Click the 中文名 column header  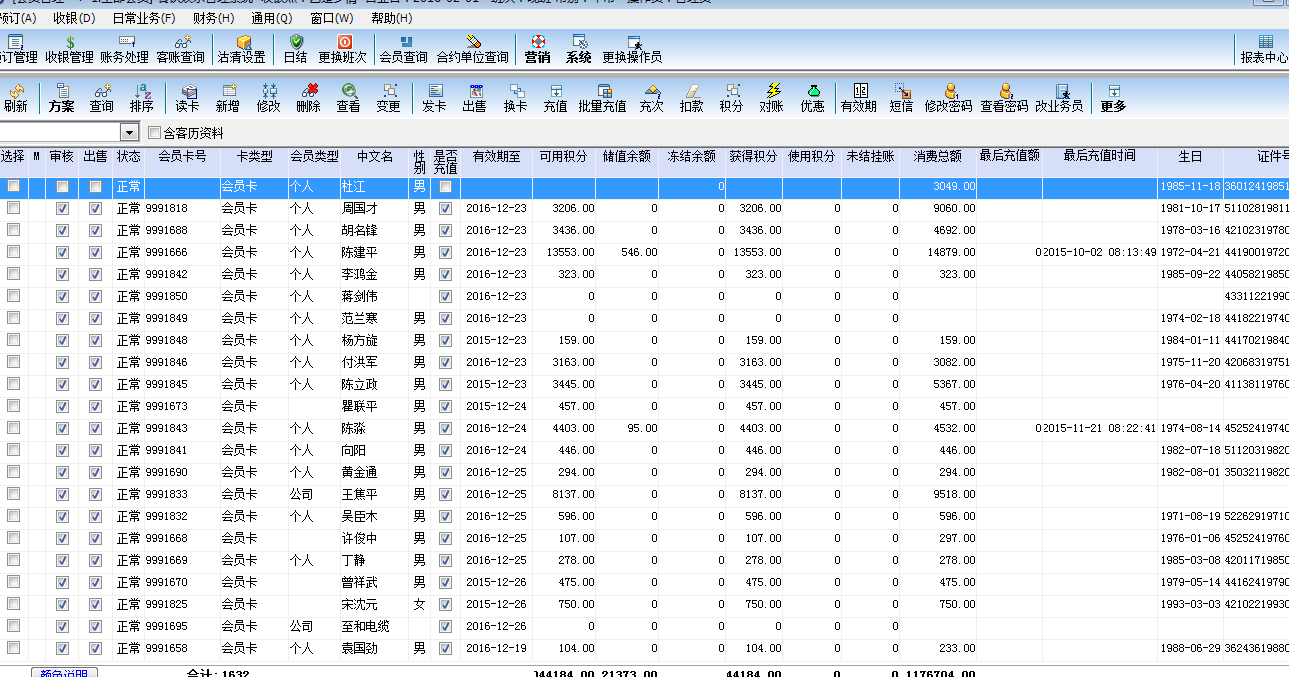coord(374,156)
